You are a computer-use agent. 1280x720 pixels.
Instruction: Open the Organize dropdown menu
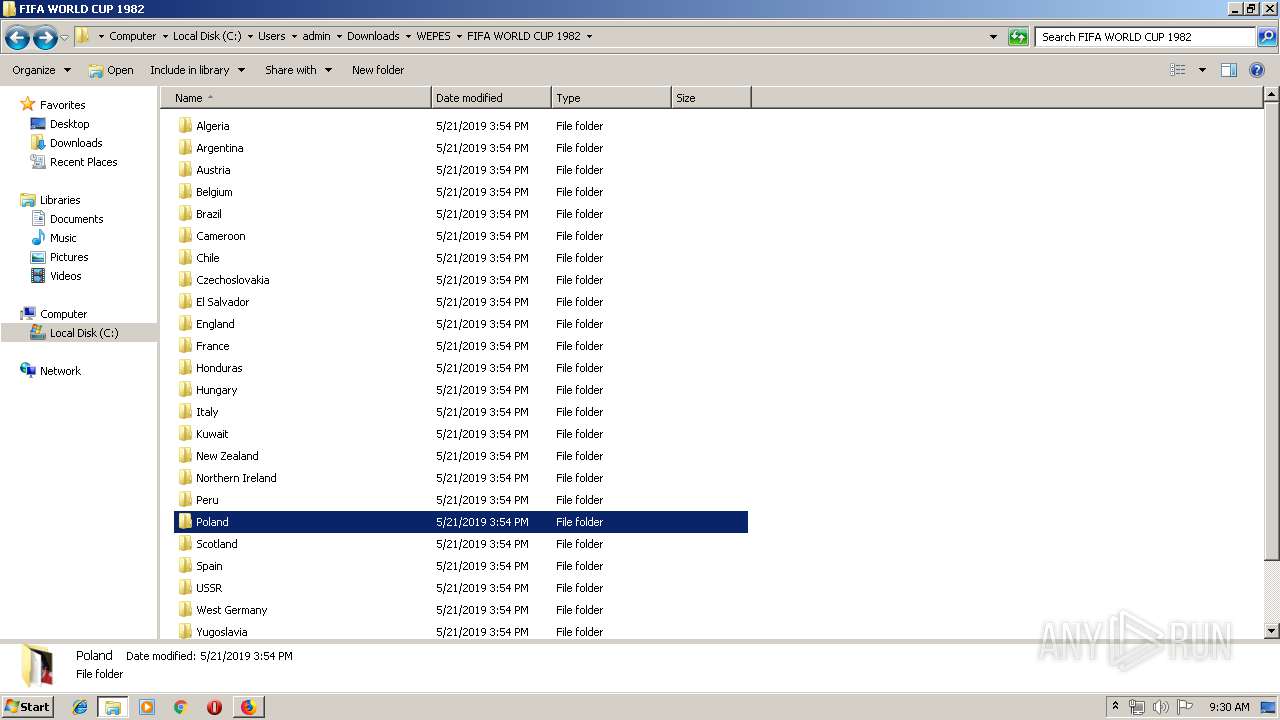click(41, 70)
